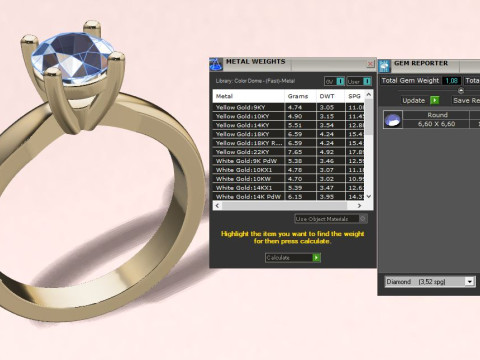
Task: Click the Calculate button
Action: tap(293, 258)
